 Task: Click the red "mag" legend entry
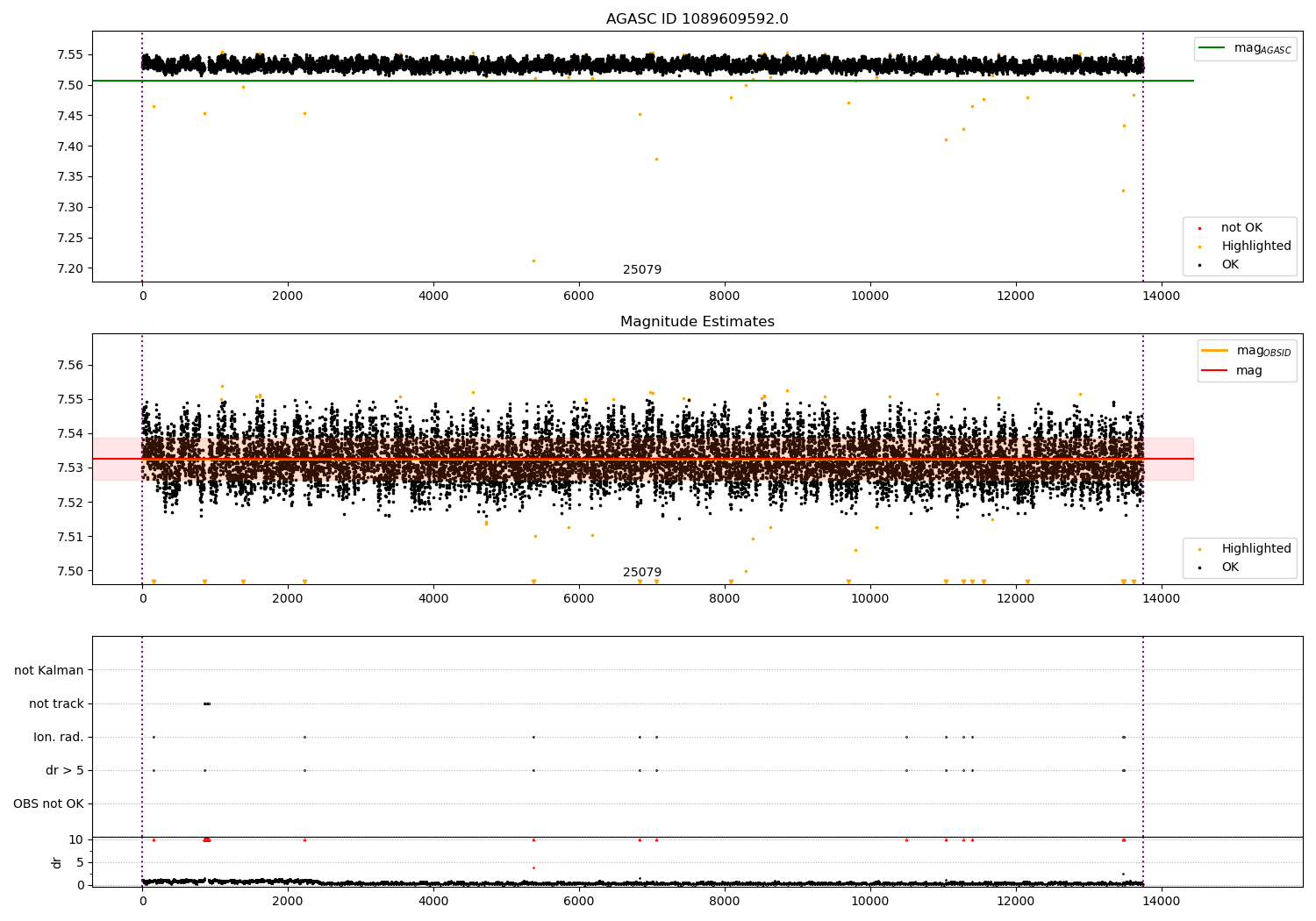(x=1233, y=371)
